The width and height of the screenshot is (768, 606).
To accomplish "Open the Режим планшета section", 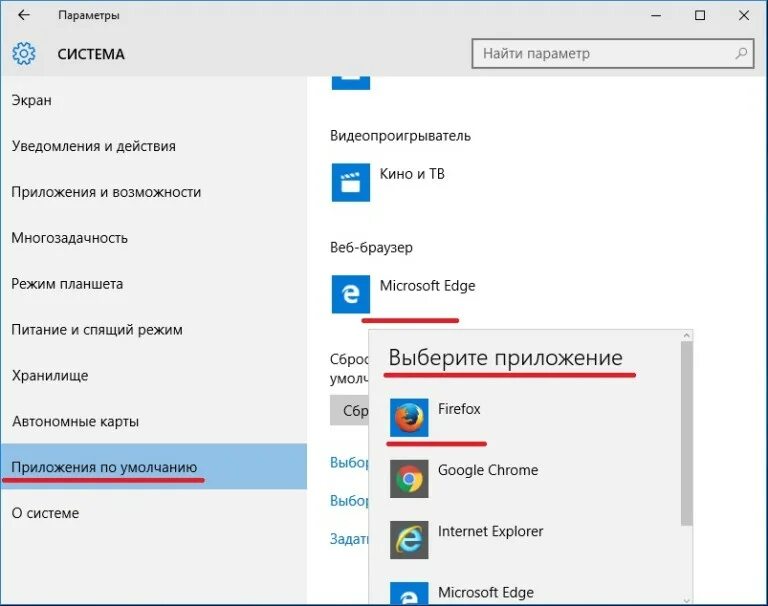I will [x=153, y=284].
